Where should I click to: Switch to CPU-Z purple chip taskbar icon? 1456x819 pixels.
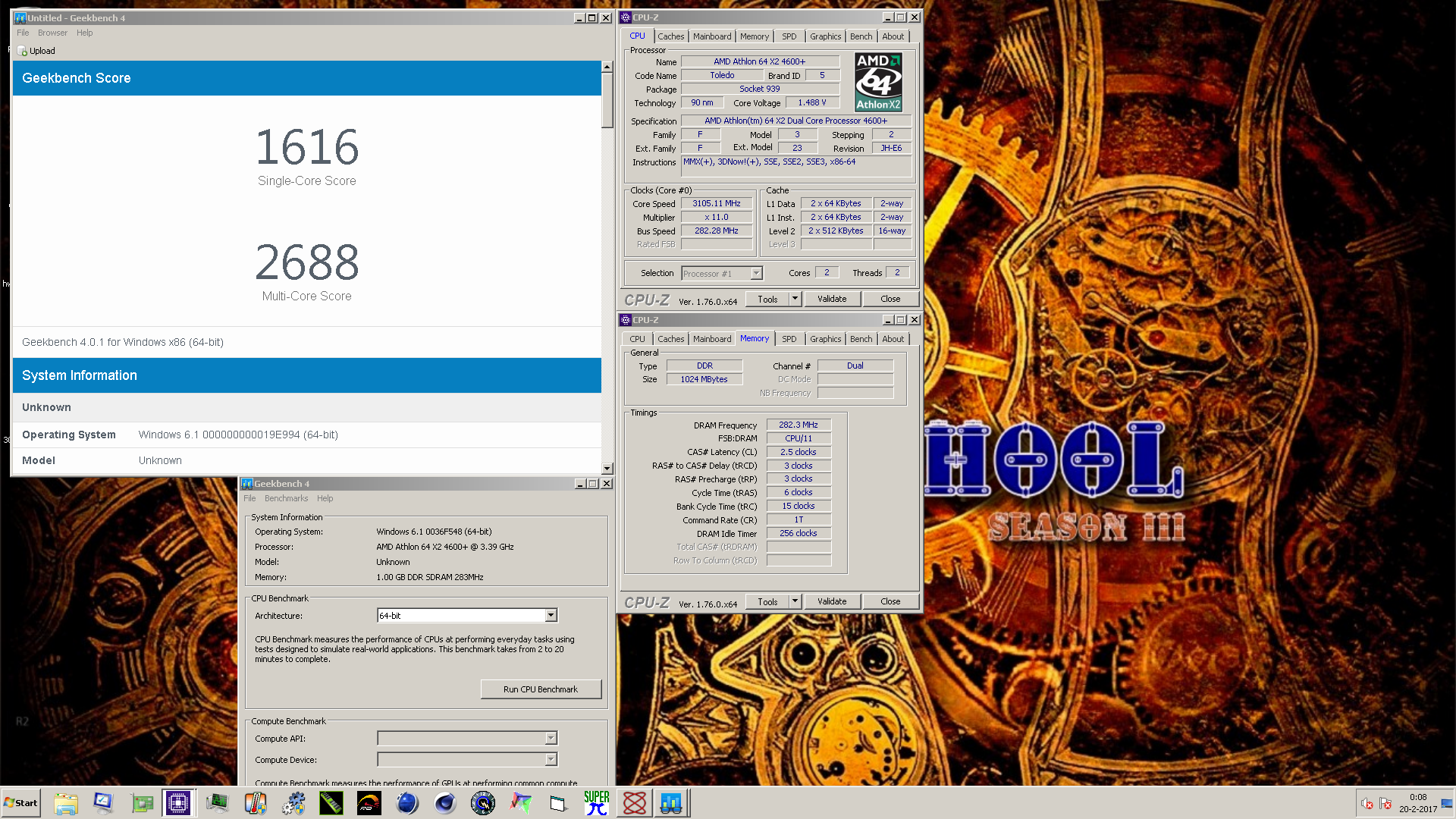click(x=179, y=803)
